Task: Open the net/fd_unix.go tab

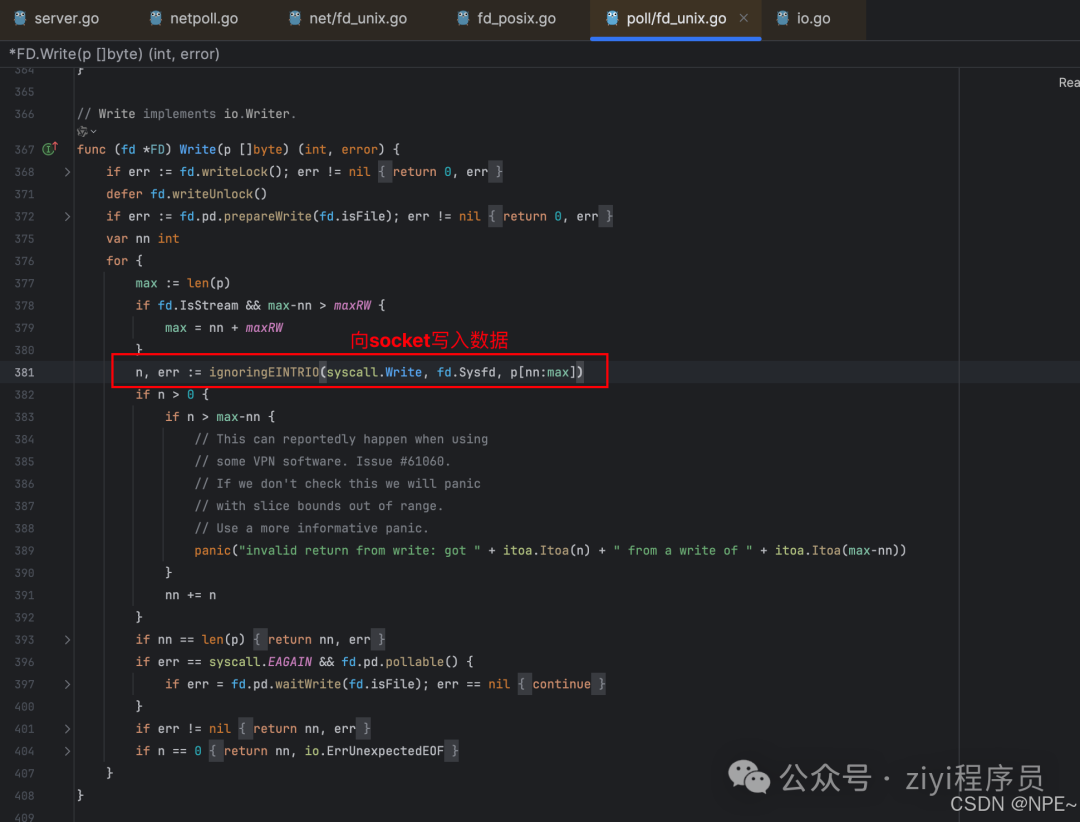Action: (x=357, y=18)
